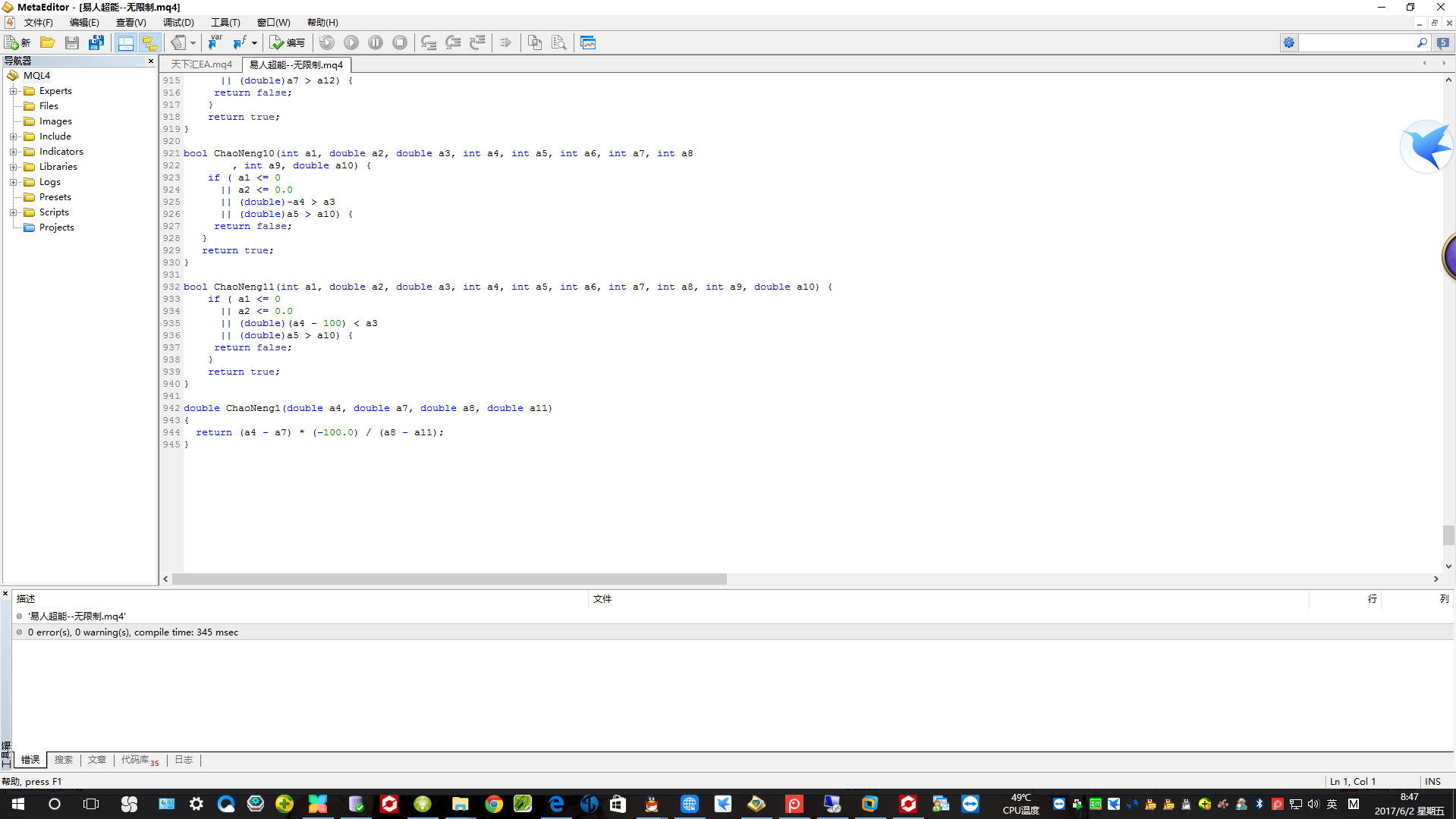The height and width of the screenshot is (819, 1456).
Task: Click the styler toolbar icon
Action: click(x=178, y=42)
